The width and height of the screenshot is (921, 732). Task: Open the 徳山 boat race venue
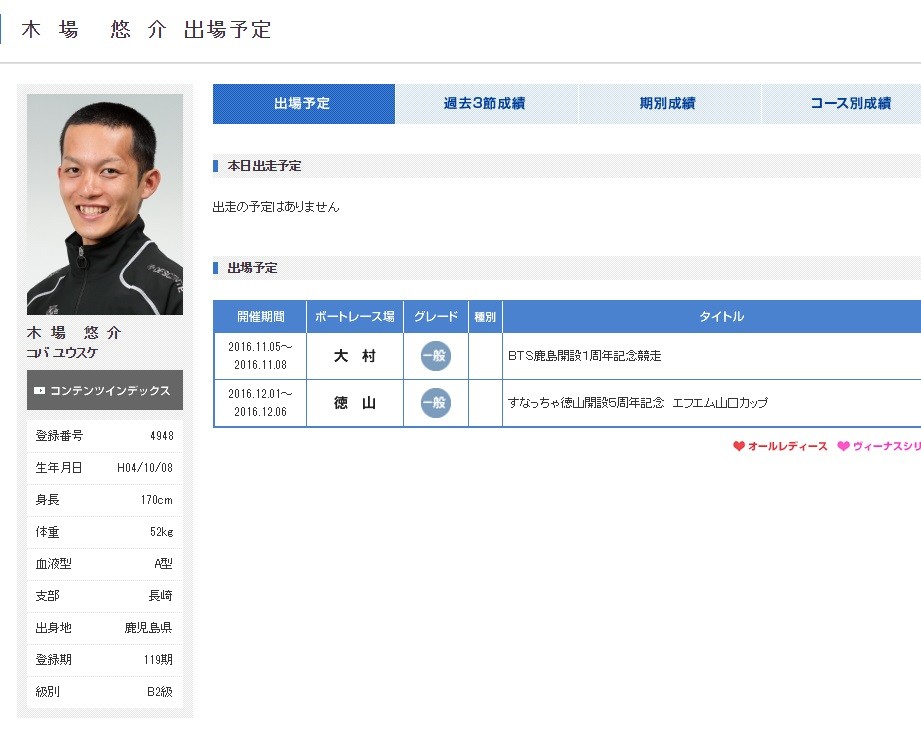[x=355, y=403]
